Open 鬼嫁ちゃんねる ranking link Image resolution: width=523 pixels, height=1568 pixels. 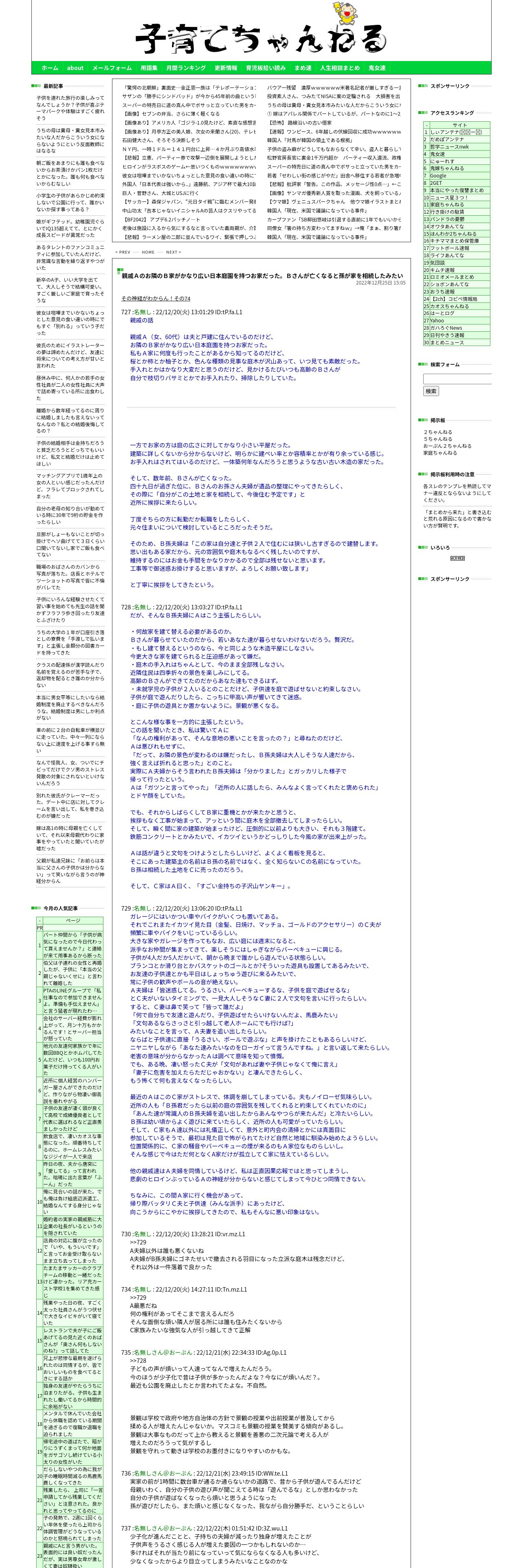(447, 169)
